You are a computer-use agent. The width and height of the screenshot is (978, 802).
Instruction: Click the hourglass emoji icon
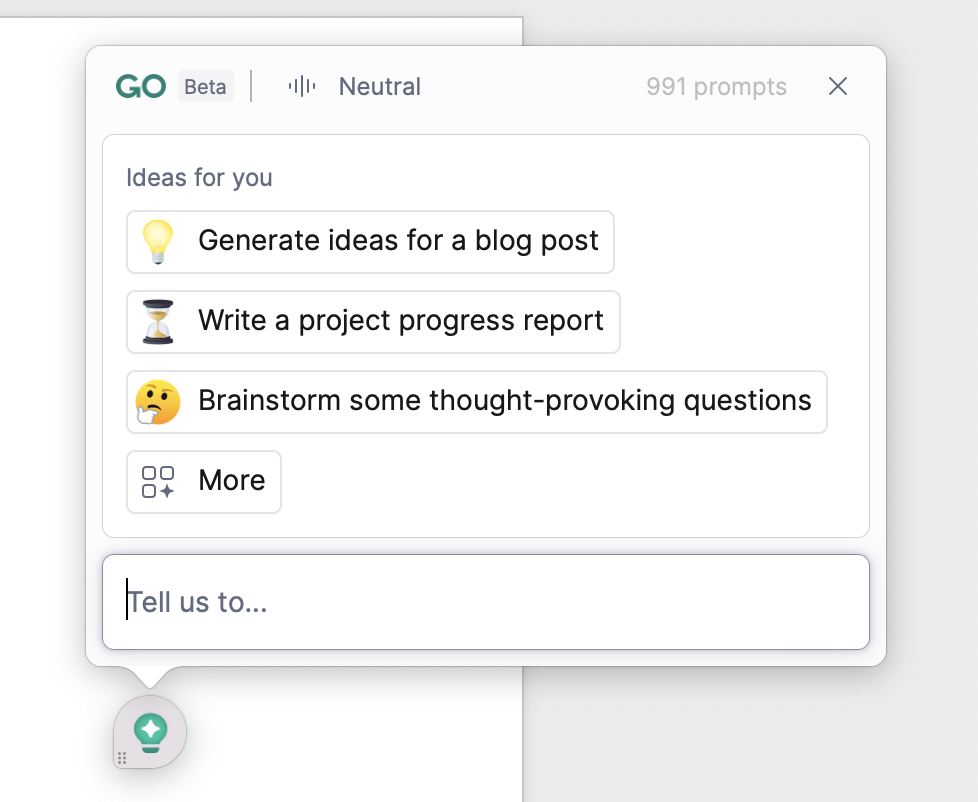click(x=158, y=322)
